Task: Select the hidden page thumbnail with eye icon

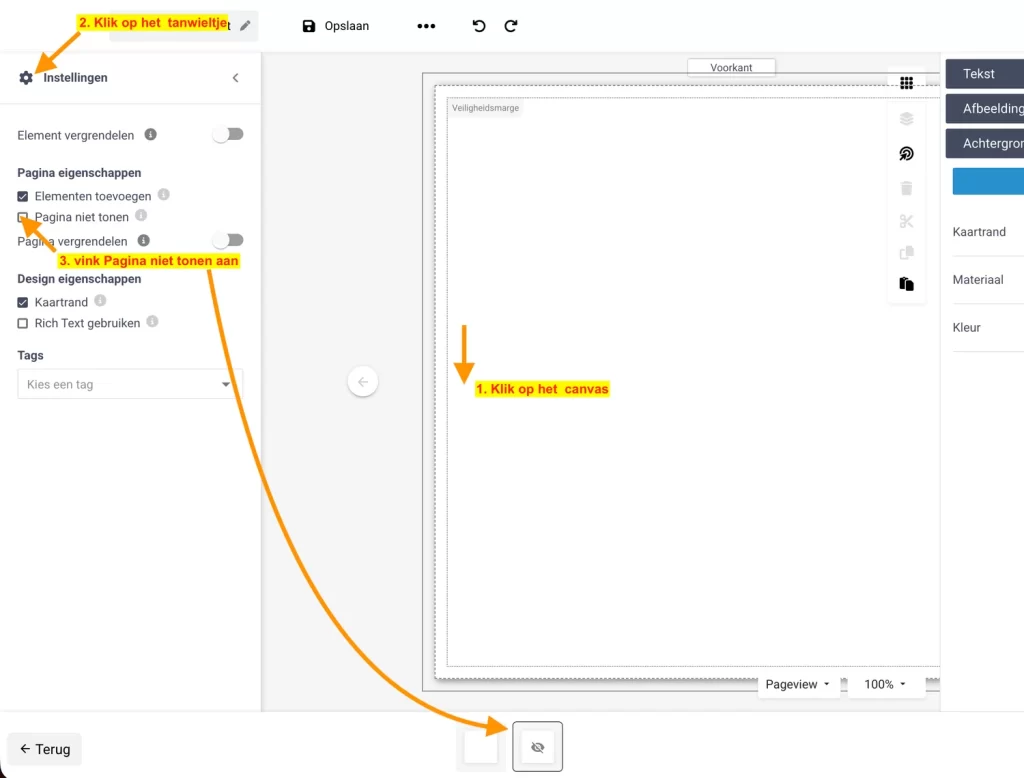Action: click(x=538, y=747)
